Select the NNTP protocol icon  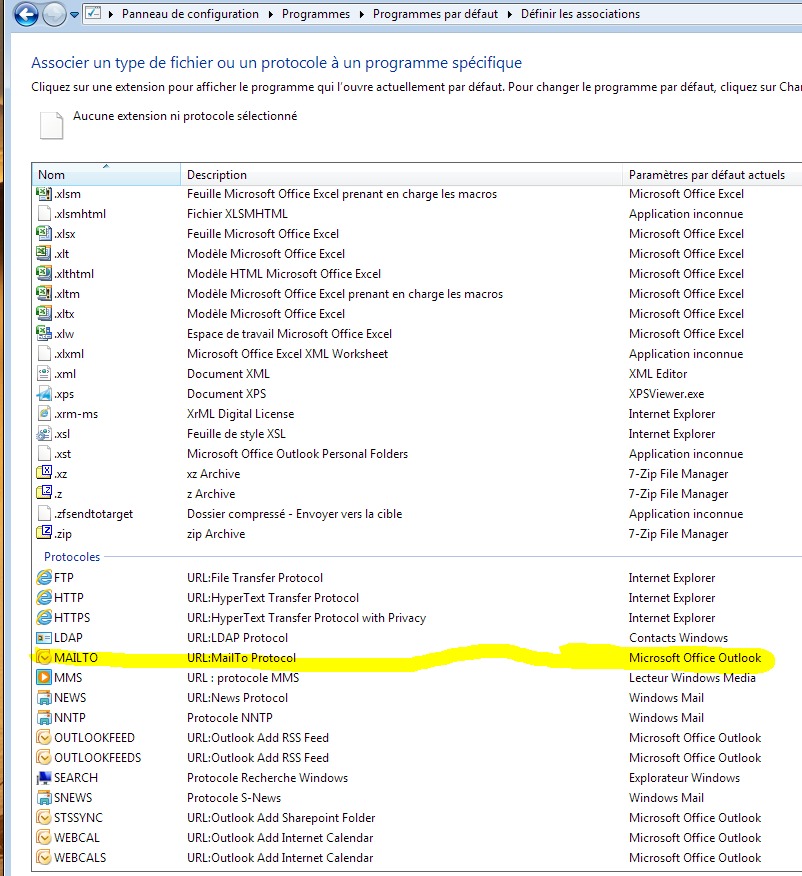[x=44, y=717]
